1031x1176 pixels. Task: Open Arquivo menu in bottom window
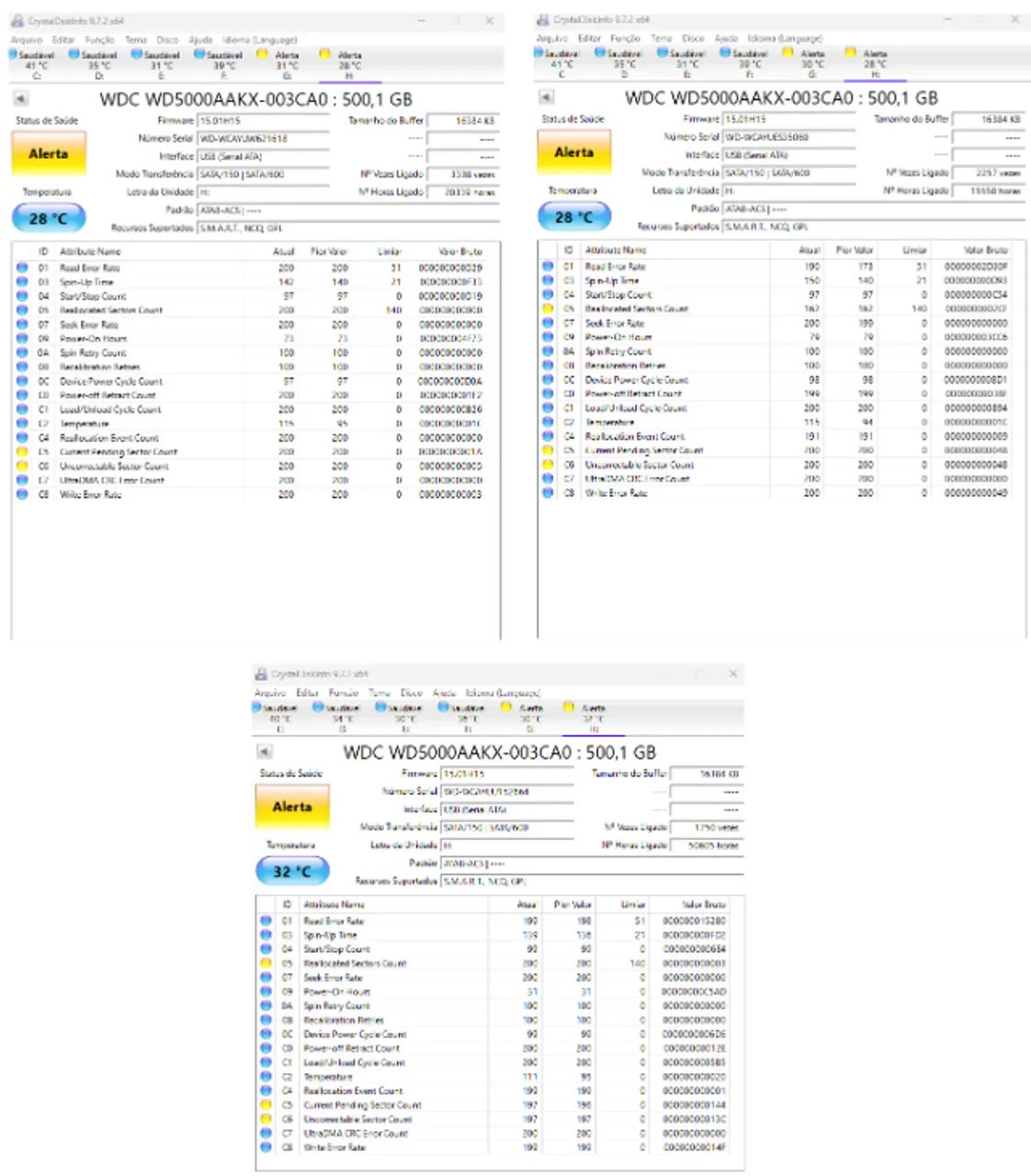[271, 693]
